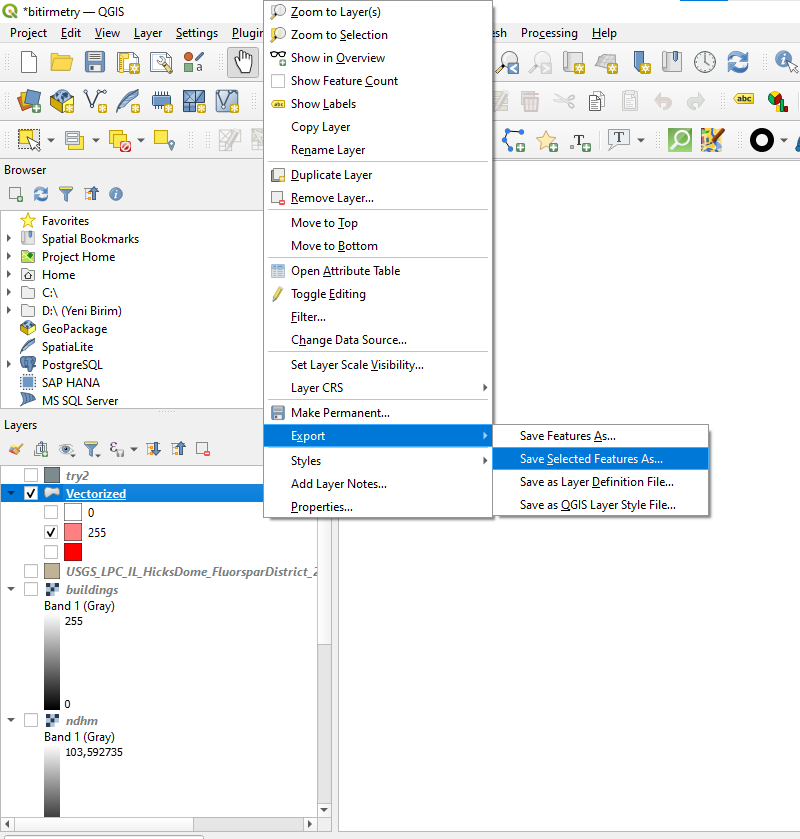Viewport: 800px width, 839px height.
Task: Click Remove Layer icon in Layers panel
Action: 203,449
